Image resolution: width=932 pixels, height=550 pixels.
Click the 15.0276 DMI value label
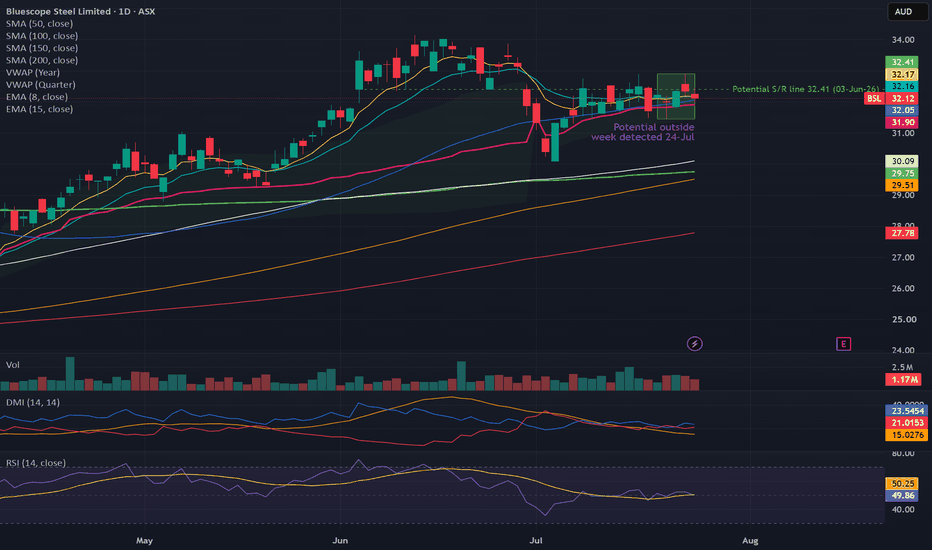pos(906,435)
